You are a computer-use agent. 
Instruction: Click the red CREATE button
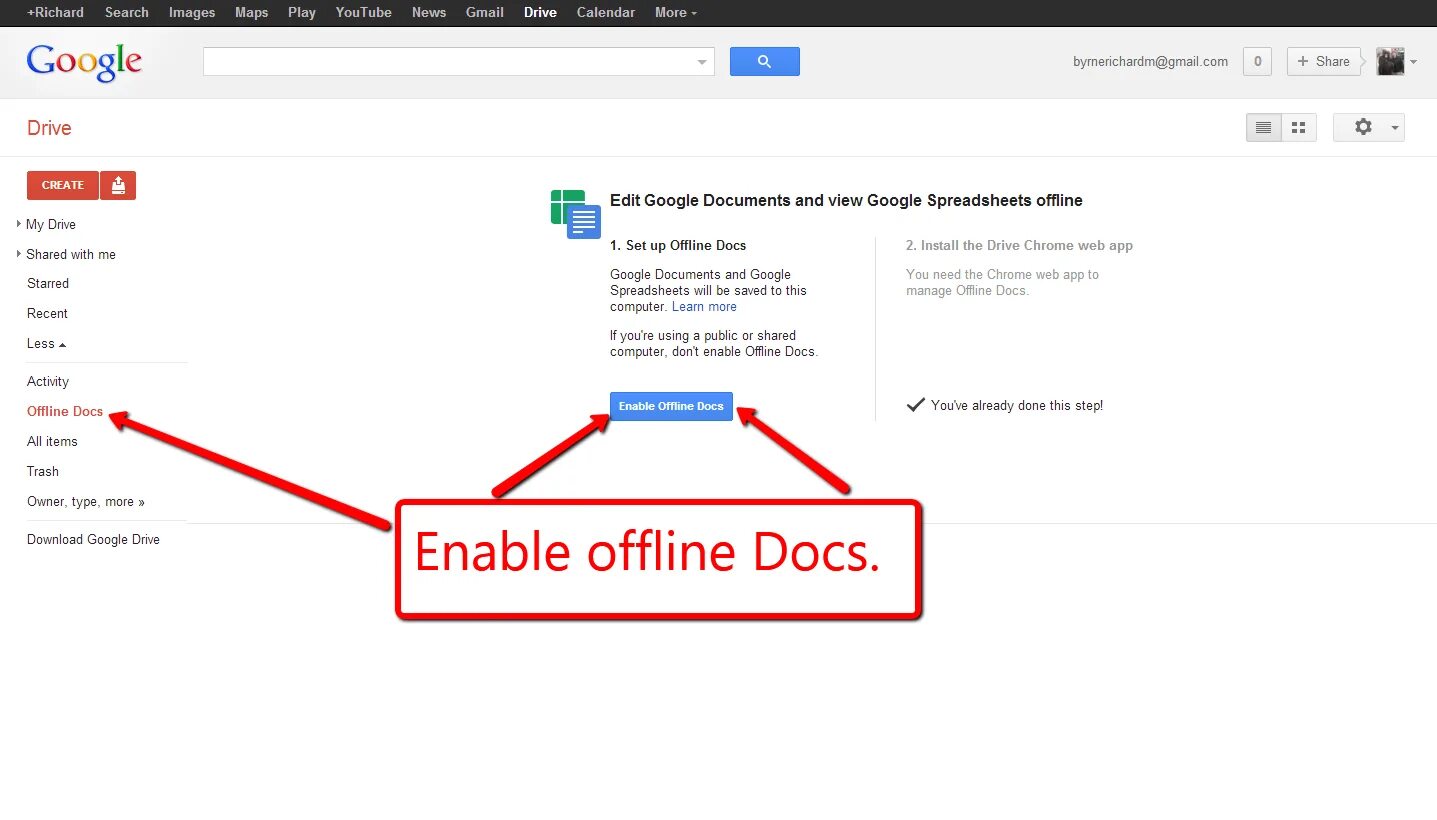pos(63,185)
